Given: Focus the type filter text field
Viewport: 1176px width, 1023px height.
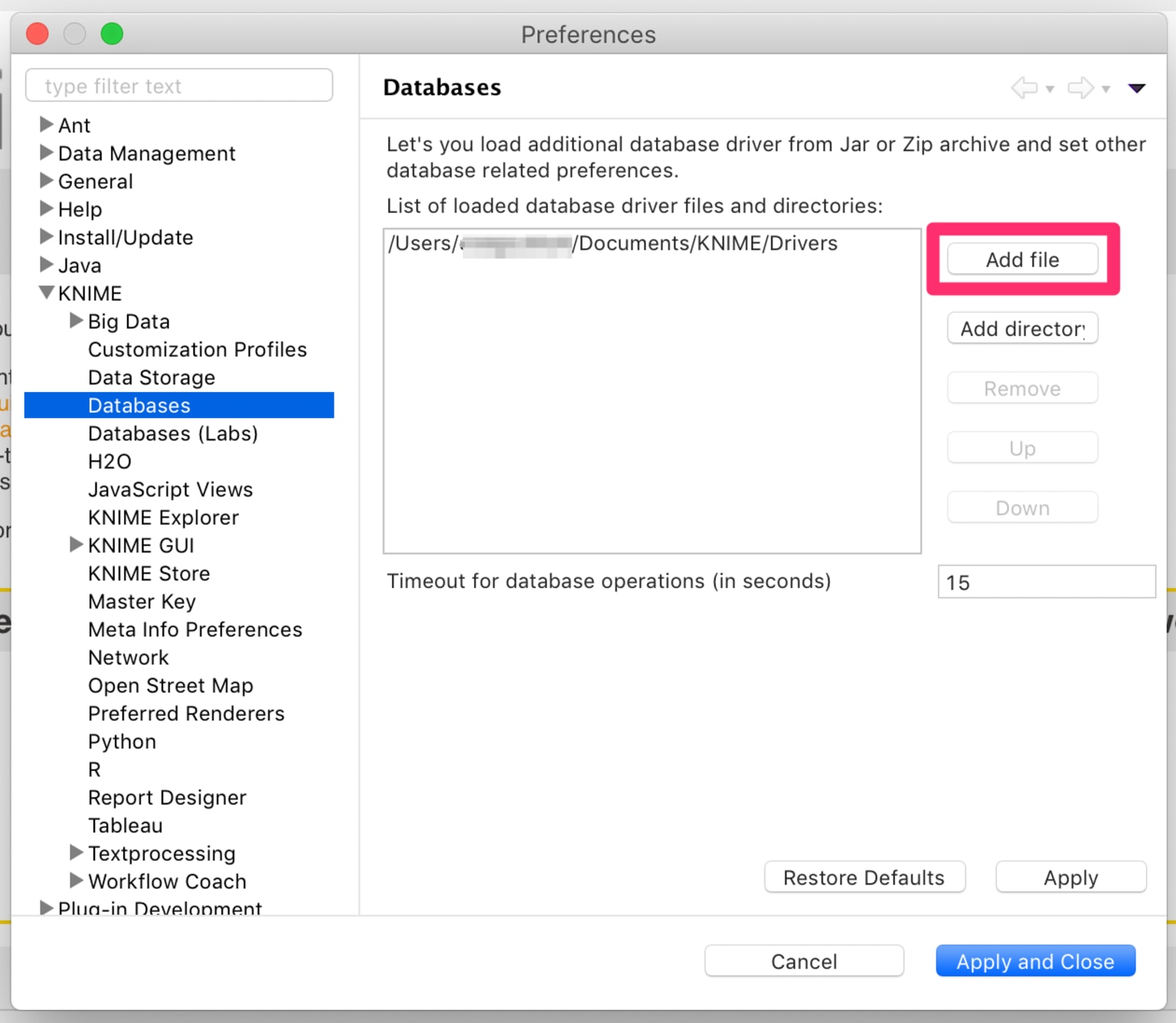Looking at the screenshot, I should click(179, 85).
